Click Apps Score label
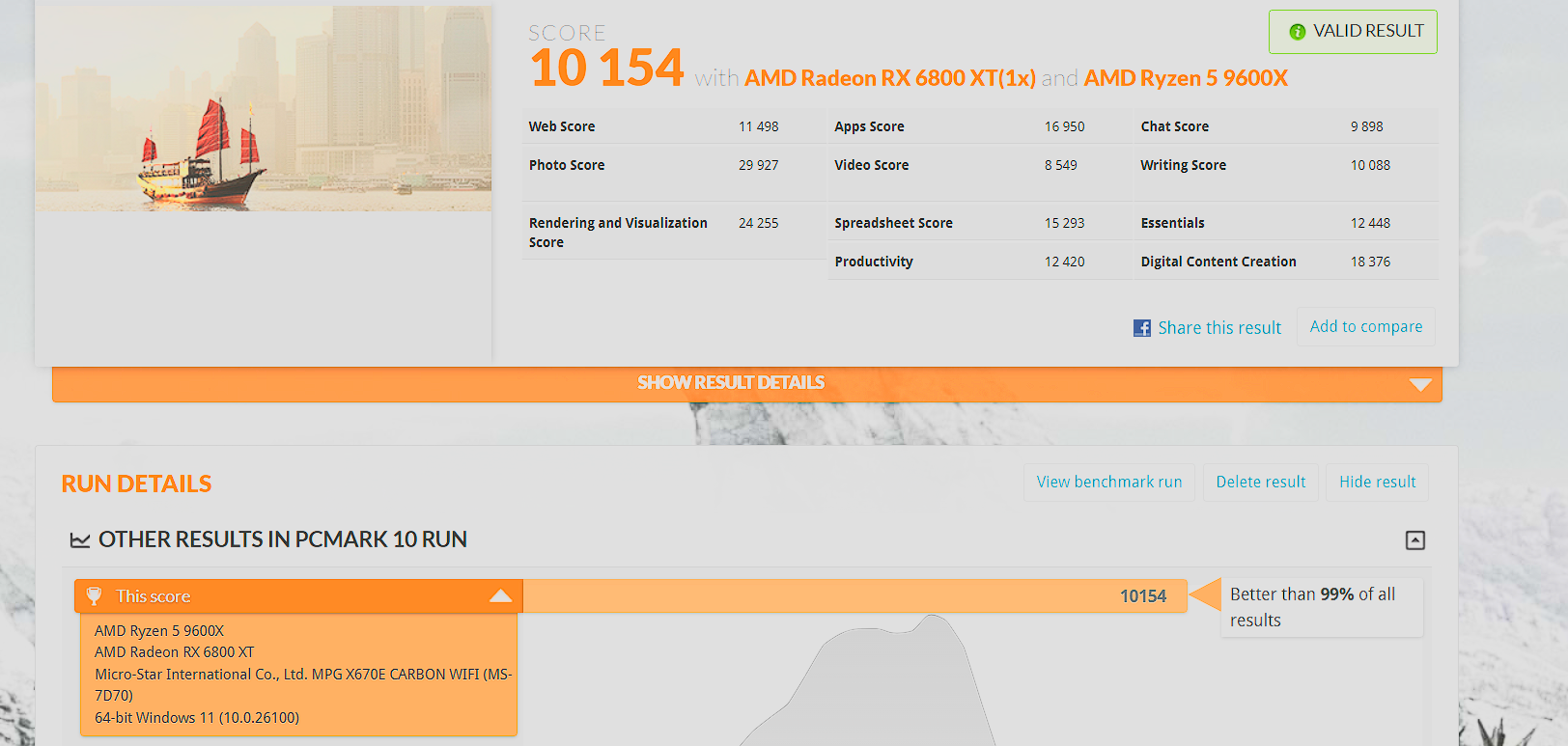The height and width of the screenshot is (746, 1568). pyautogui.click(x=869, y=126)
